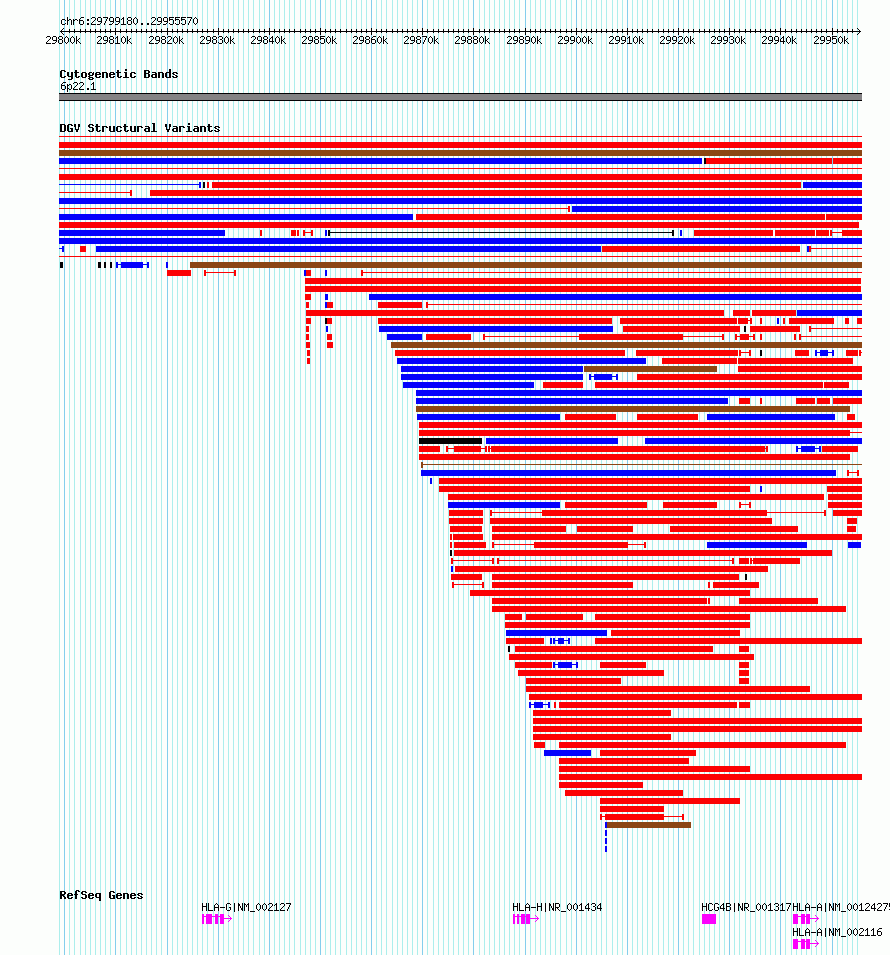Screen dimensions: 890x955
Task: Open the HCG4B|NR_001317 gene label
Action: coord(746,907)
